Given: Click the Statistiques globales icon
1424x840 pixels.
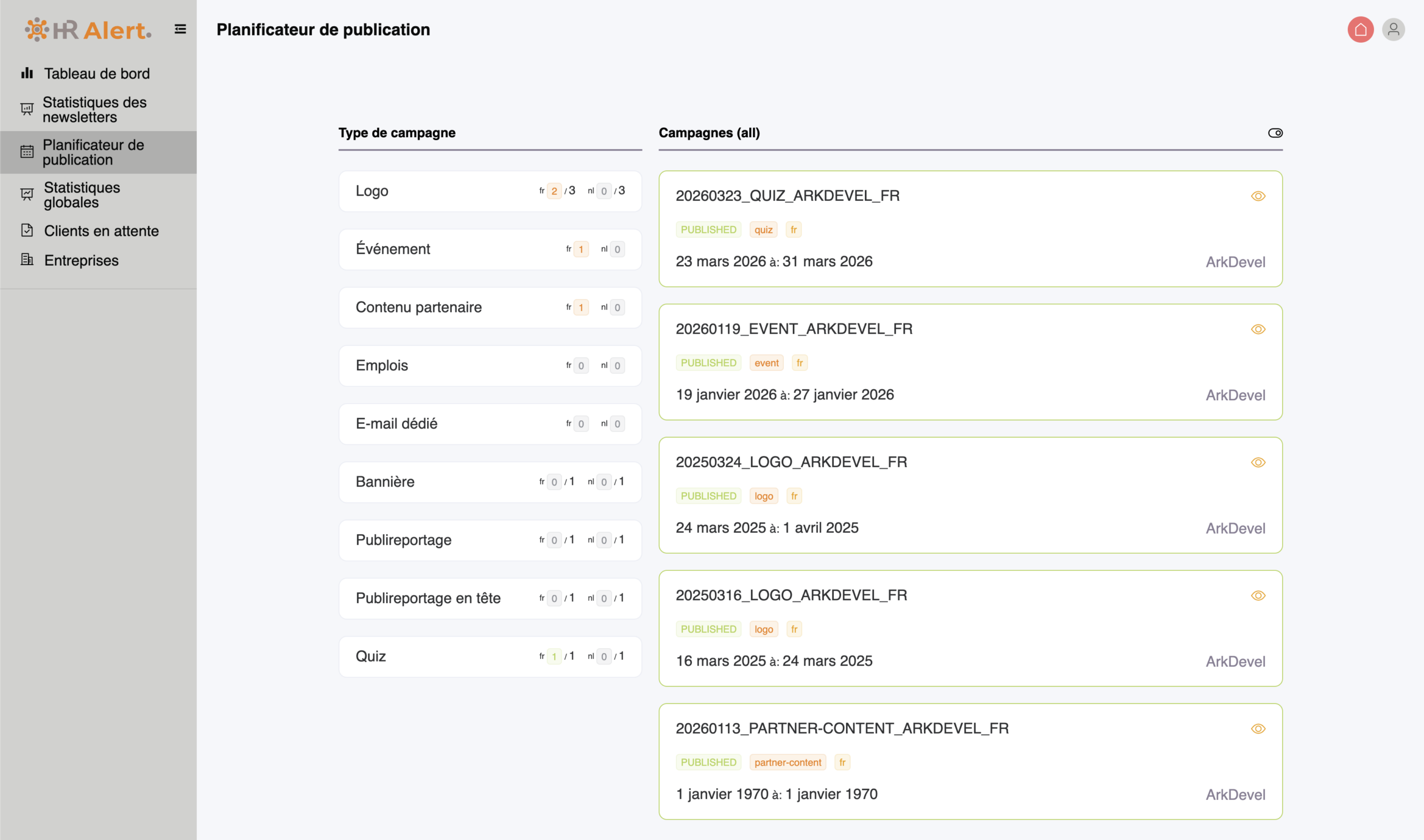Looking at the screenshot, I should 27,194.
